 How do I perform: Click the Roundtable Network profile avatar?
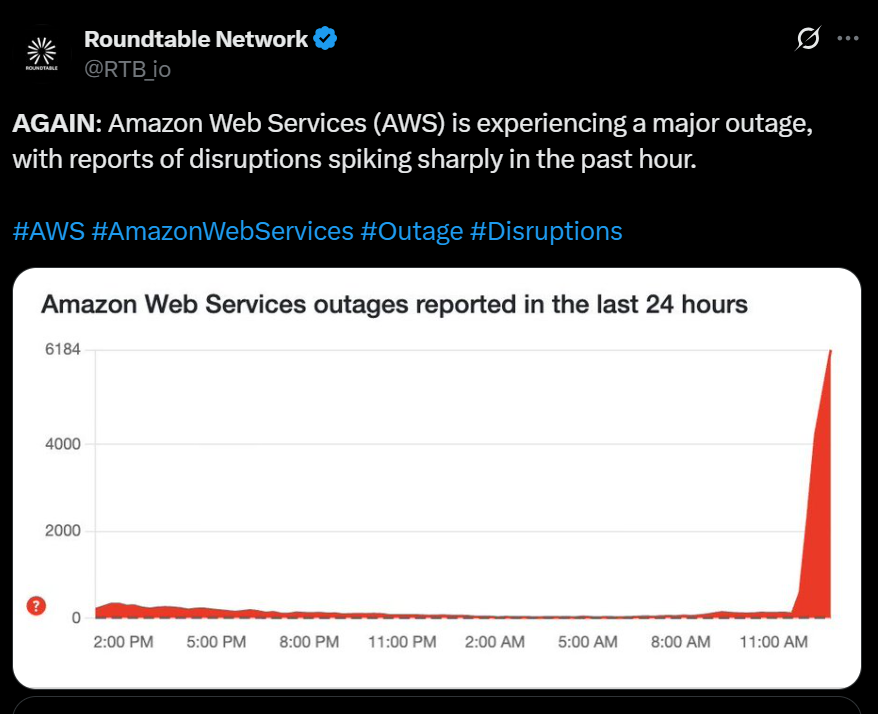click(x=41, y=52)
